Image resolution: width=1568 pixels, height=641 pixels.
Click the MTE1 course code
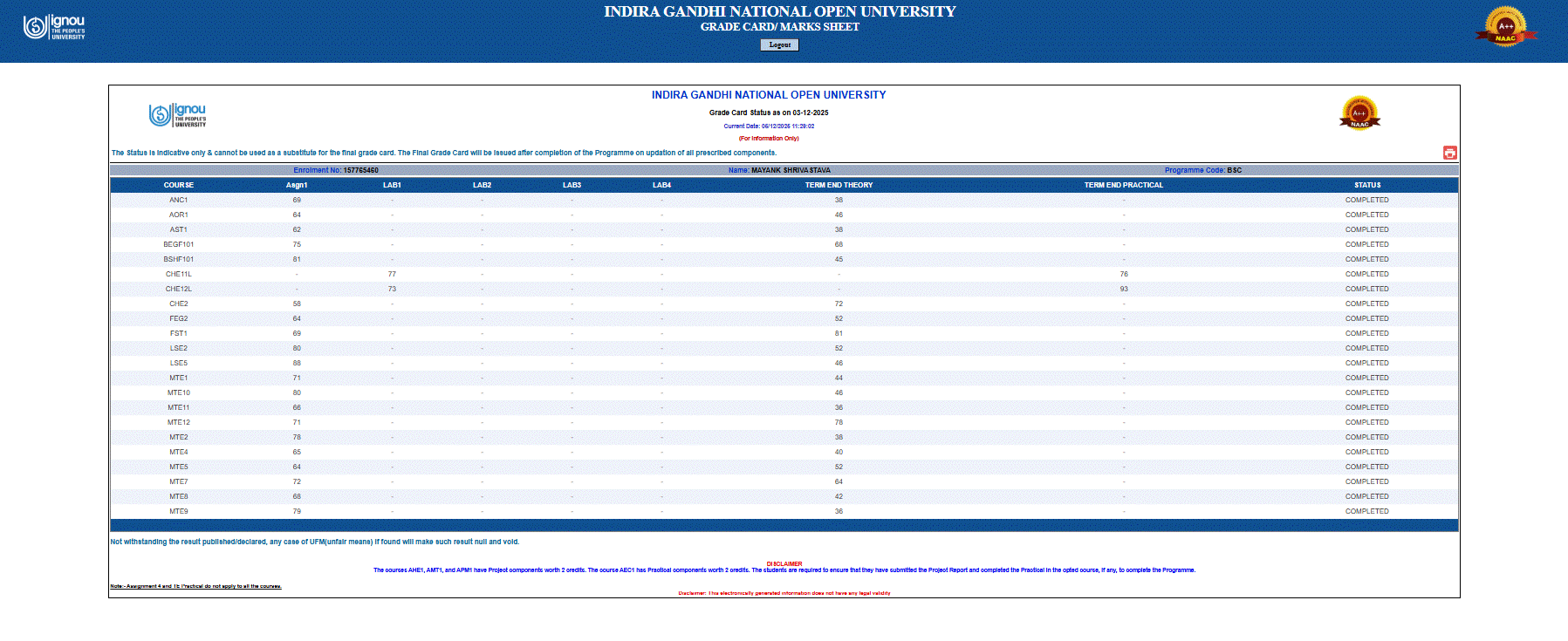click(179, 378)
